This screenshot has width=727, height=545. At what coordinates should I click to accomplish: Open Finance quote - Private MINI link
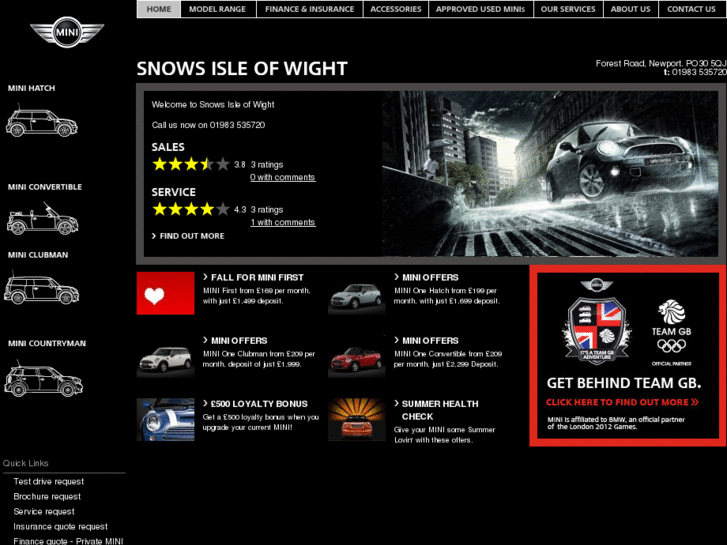click(68, 541)
